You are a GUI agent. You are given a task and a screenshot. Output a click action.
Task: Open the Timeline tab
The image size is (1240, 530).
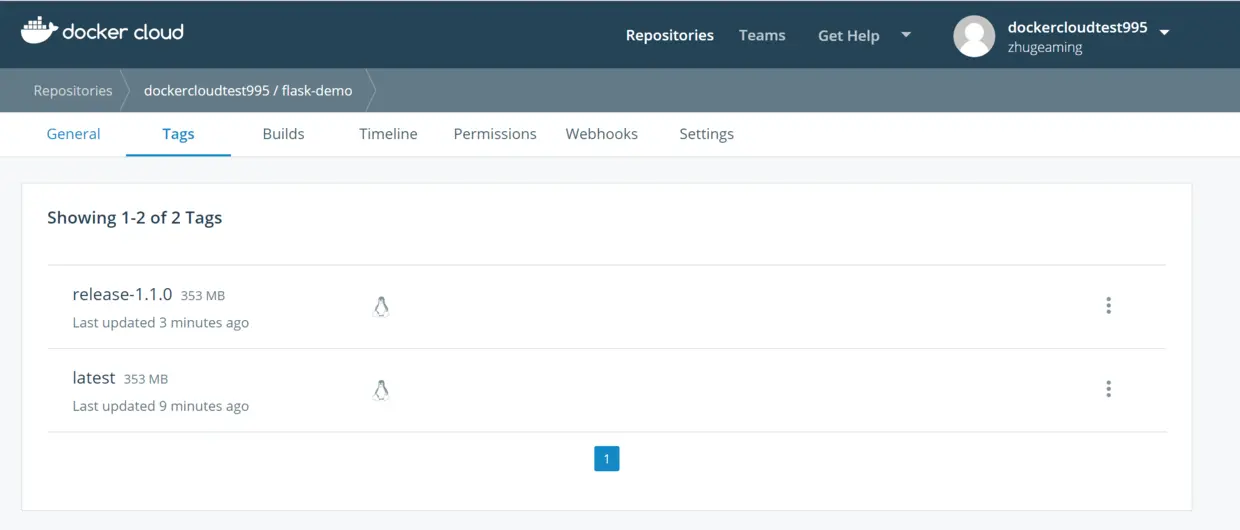[388, 134]
